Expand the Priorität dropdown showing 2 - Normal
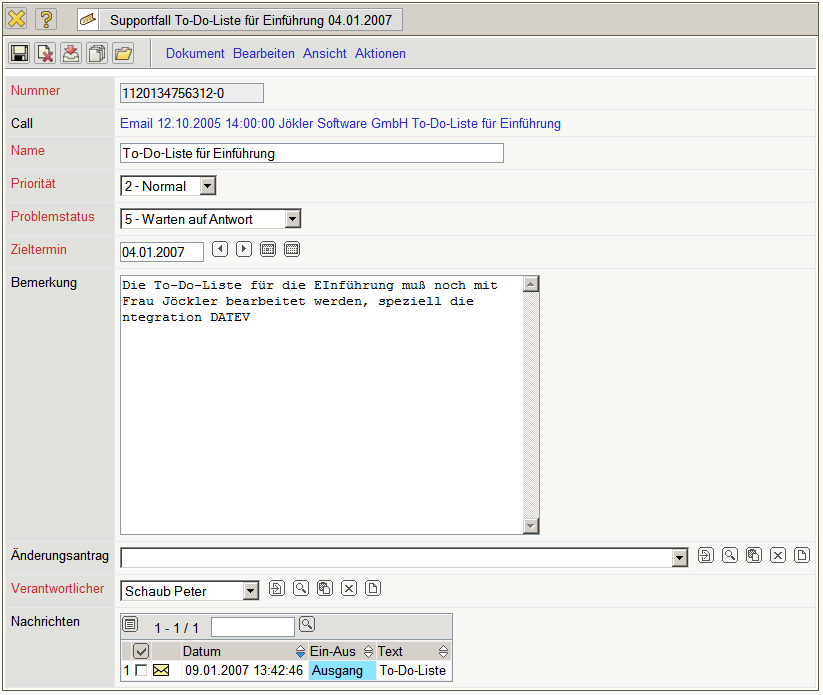The width and height of the screenshot is (823, 695). (x=207, y=186)
